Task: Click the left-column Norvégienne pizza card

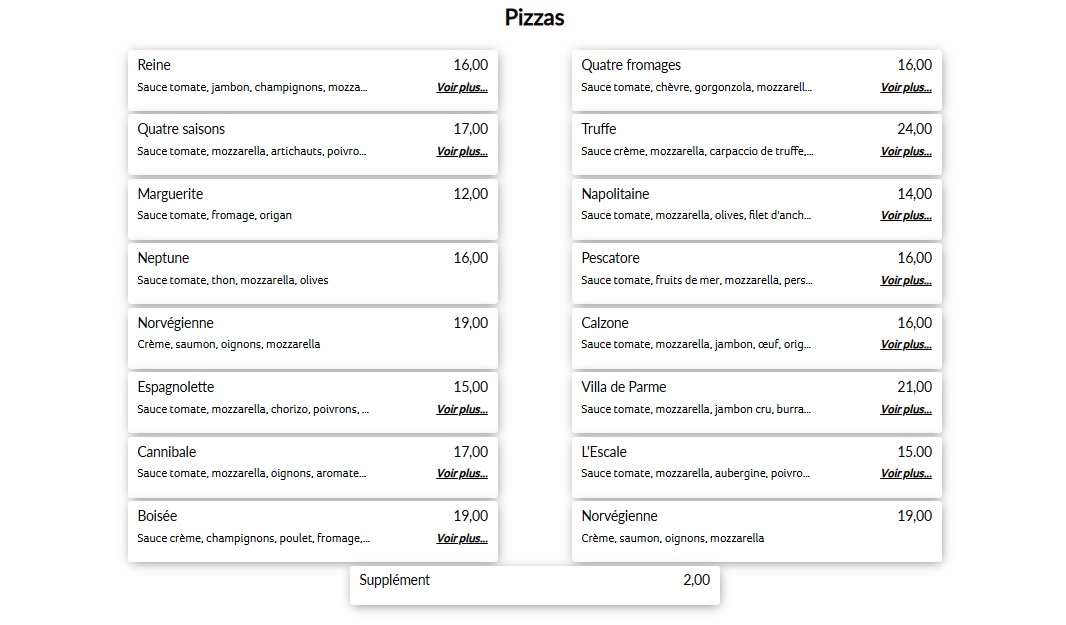Action: coord(313,338)
